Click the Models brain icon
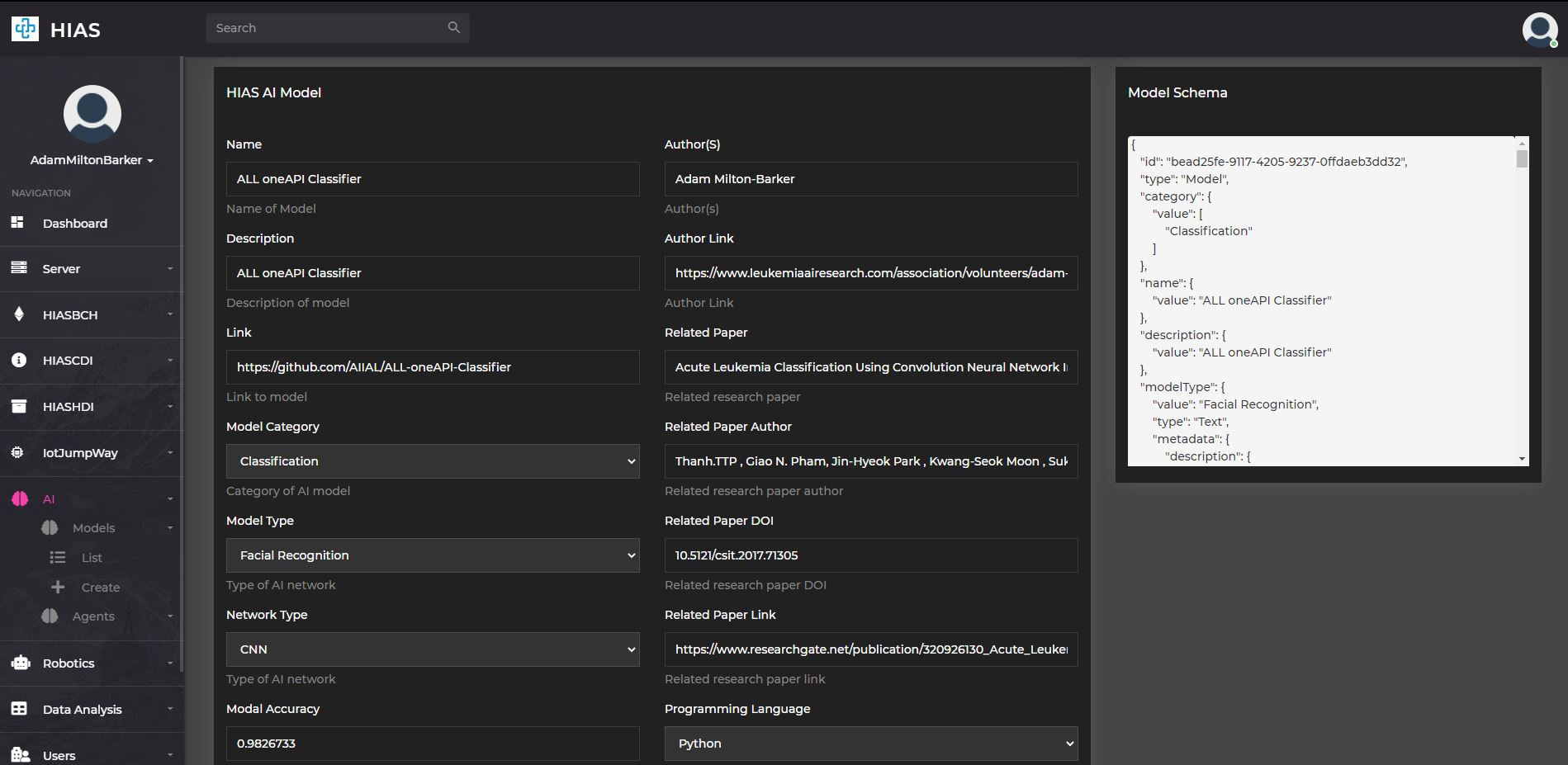 [x=50, y=527]
